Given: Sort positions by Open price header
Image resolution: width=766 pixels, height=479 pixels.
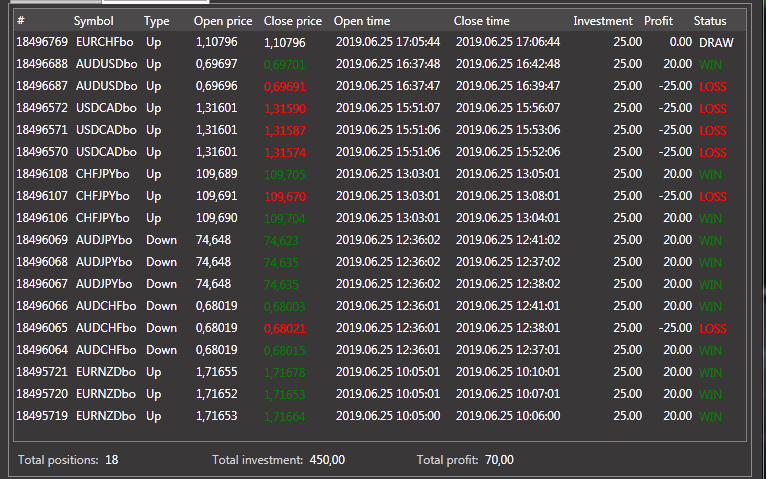Looking at the screenshot, I should coord(223,21).
